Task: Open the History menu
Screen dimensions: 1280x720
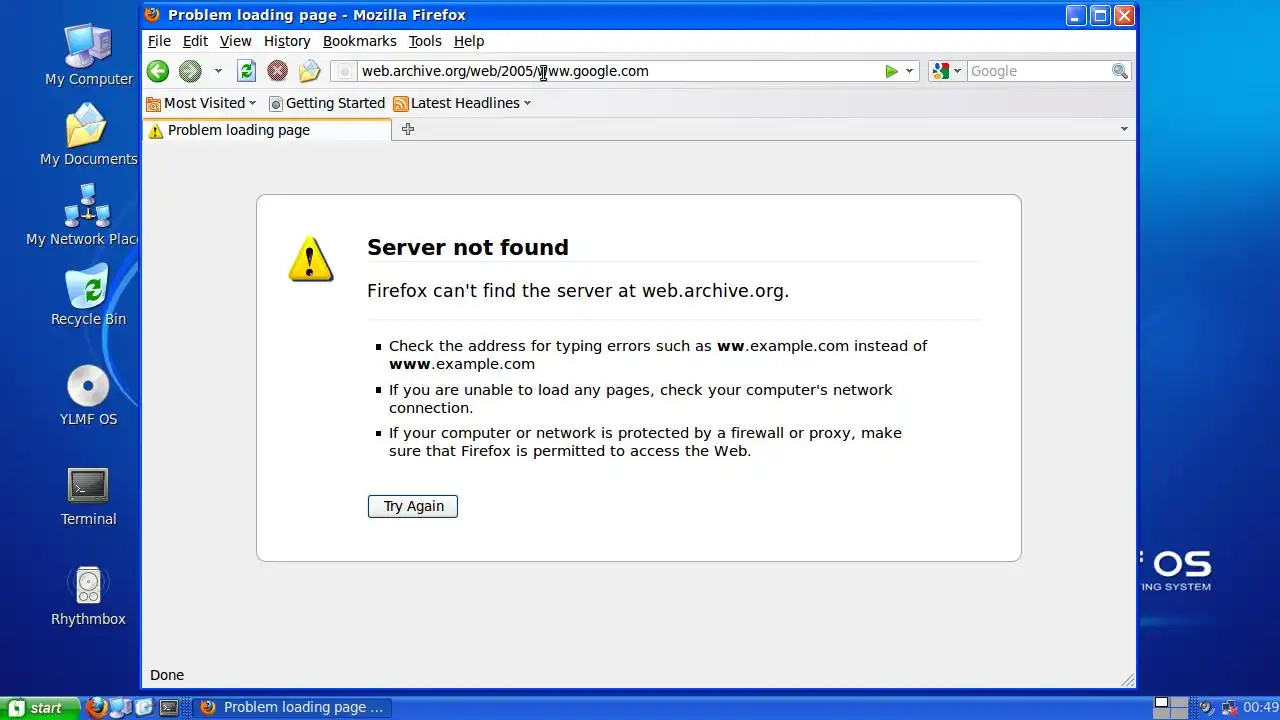Action: 287,41
